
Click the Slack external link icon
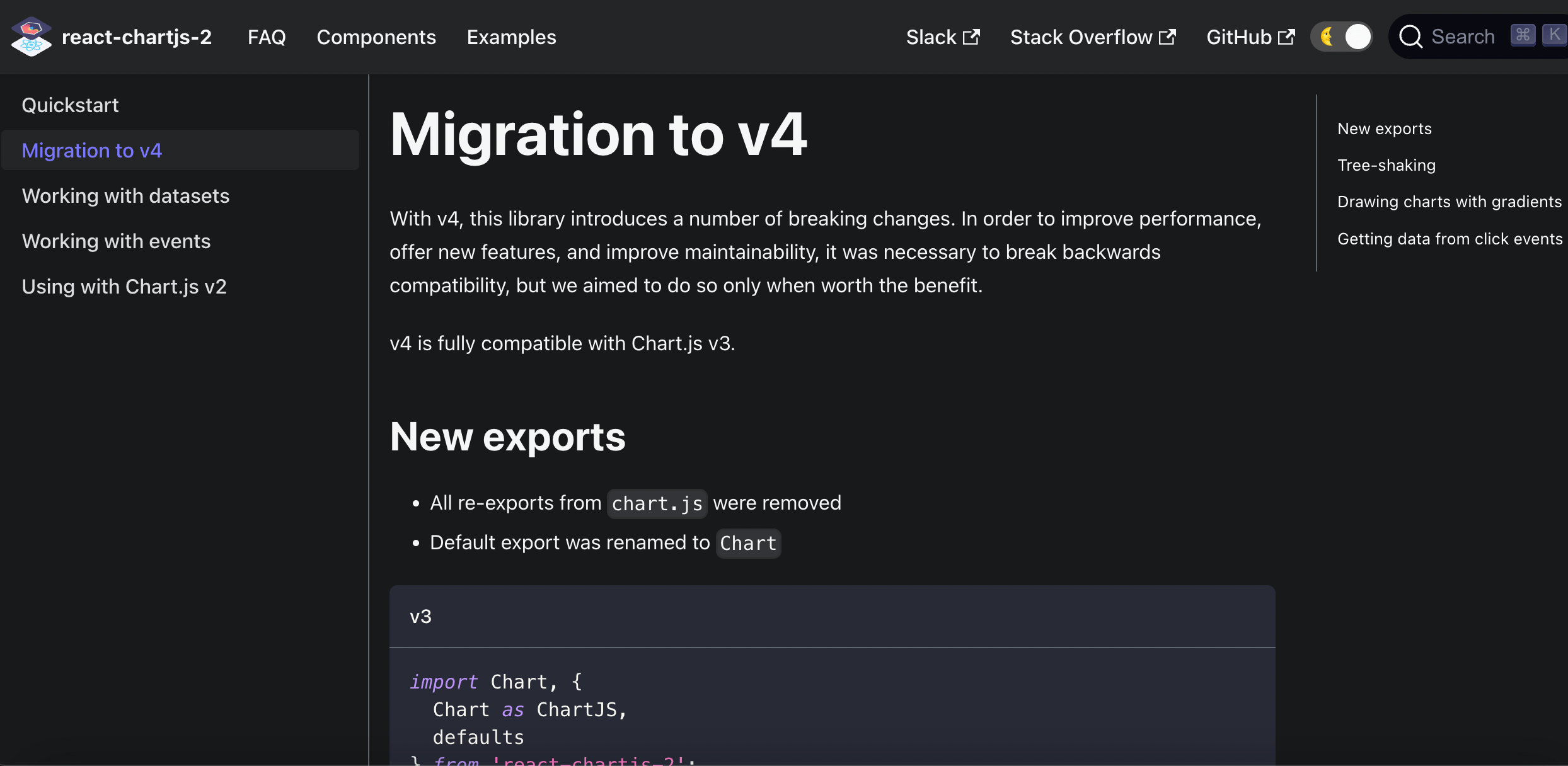972,37
